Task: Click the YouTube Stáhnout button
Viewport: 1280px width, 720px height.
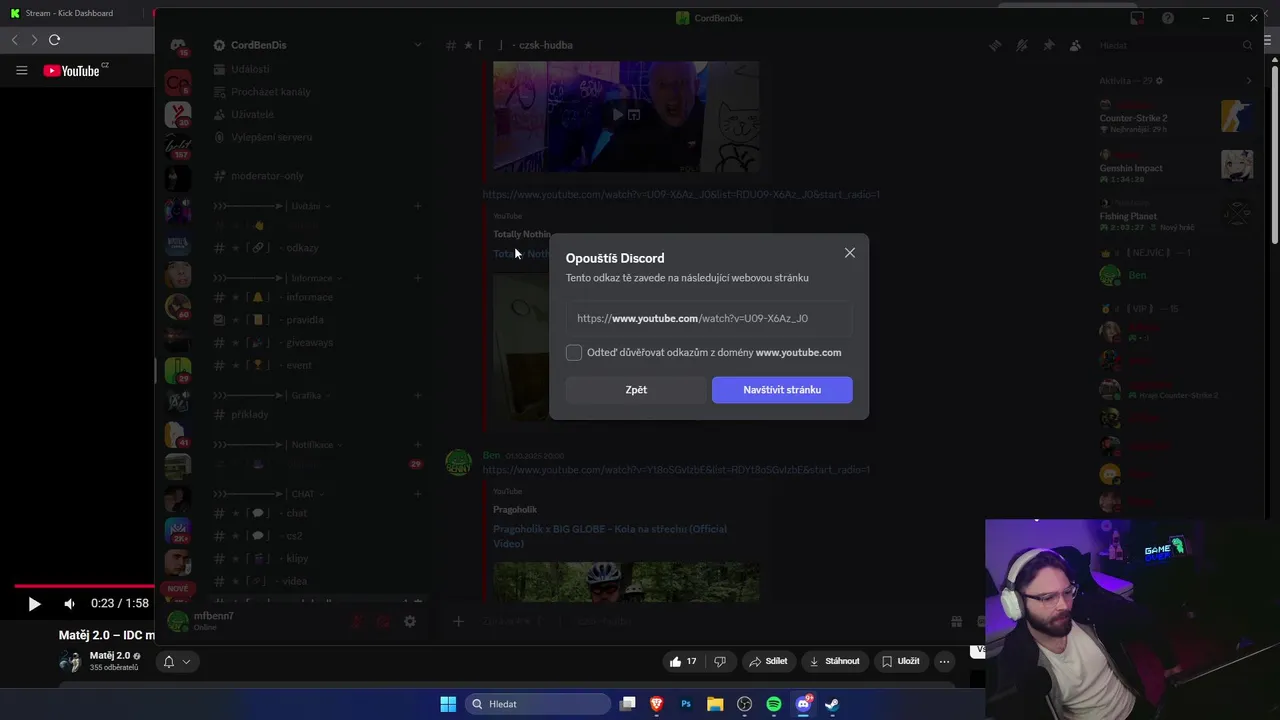Action: pyautogui.click(x=834, y=661)
